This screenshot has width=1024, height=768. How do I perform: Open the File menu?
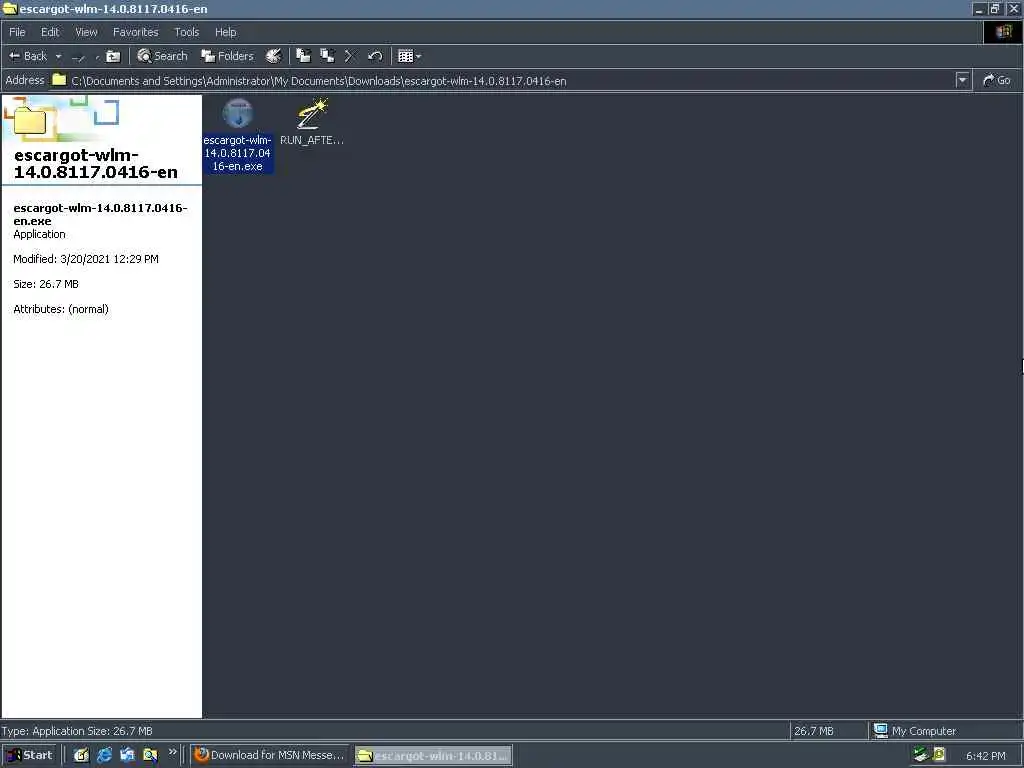click(18, 32)
